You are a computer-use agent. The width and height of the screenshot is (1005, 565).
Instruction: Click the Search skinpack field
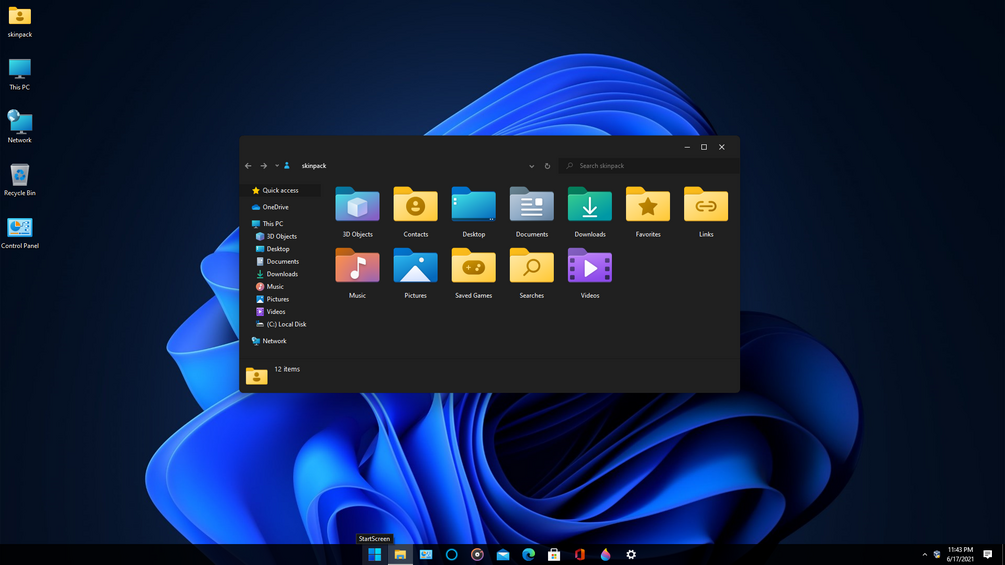[x=649, y=166]
